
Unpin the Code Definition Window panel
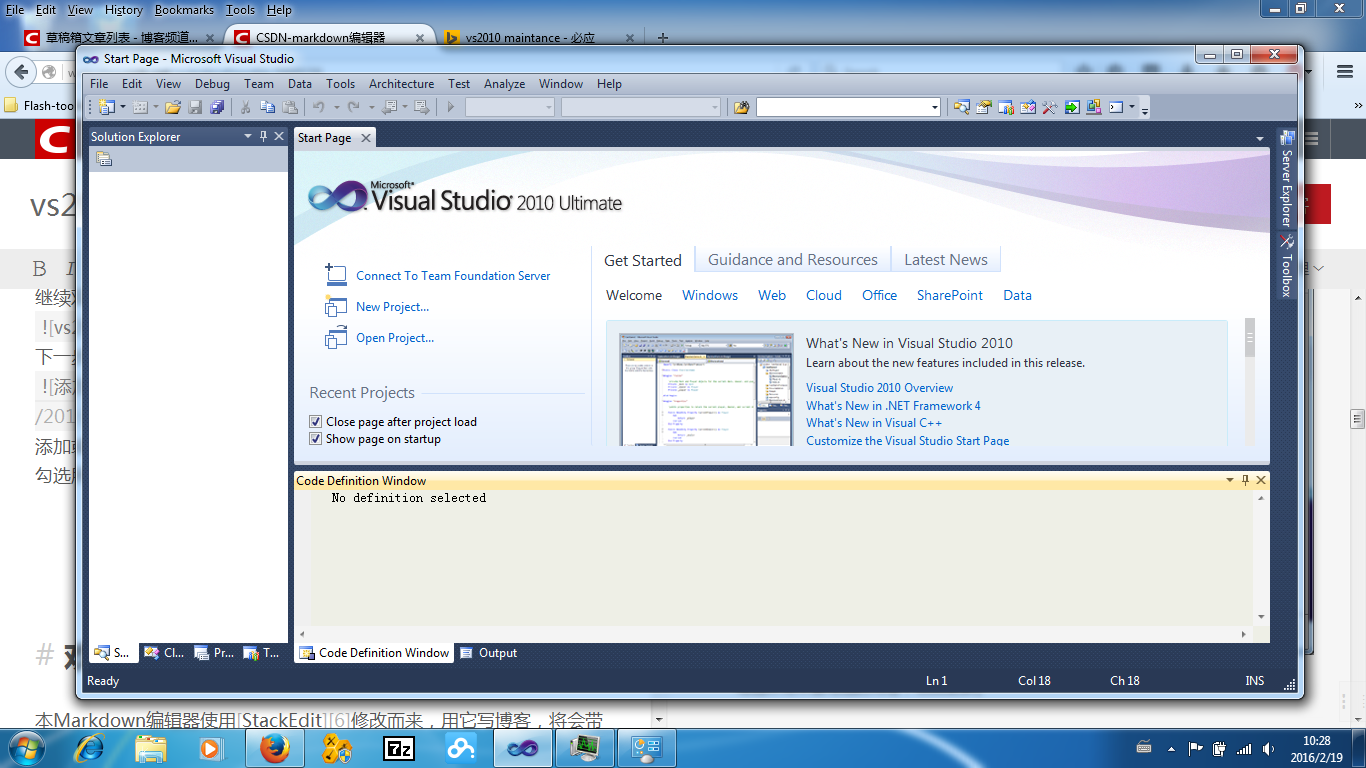pyautogui.click(x=1244, y=480)
